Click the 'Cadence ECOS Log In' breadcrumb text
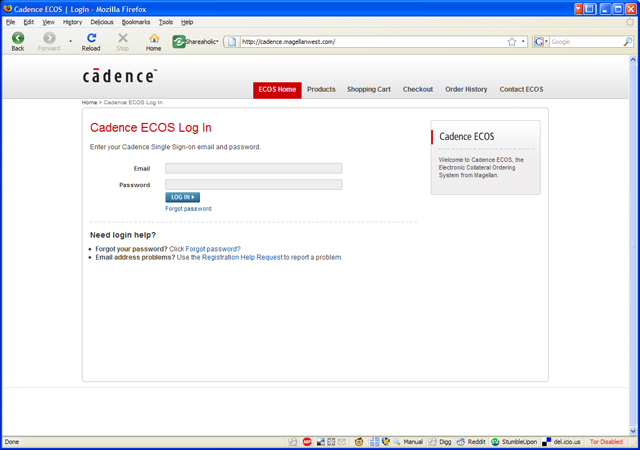Image resolution: width=640 pixels, height=450 pixels. (x=133, y=102)
